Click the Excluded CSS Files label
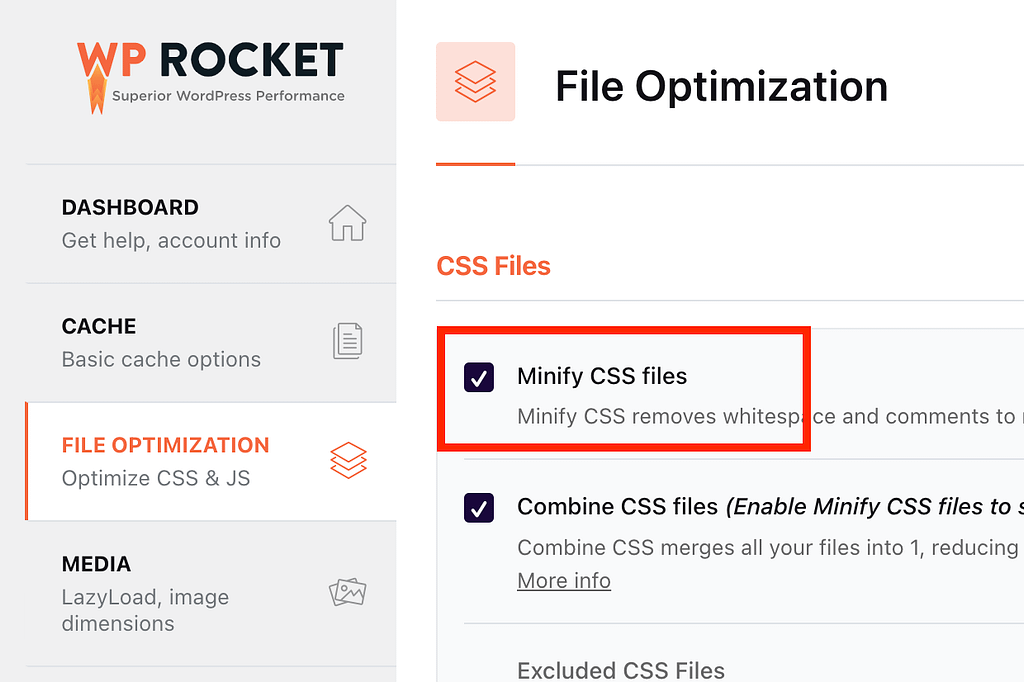The image size is (1024, 682). pos(620,670)
